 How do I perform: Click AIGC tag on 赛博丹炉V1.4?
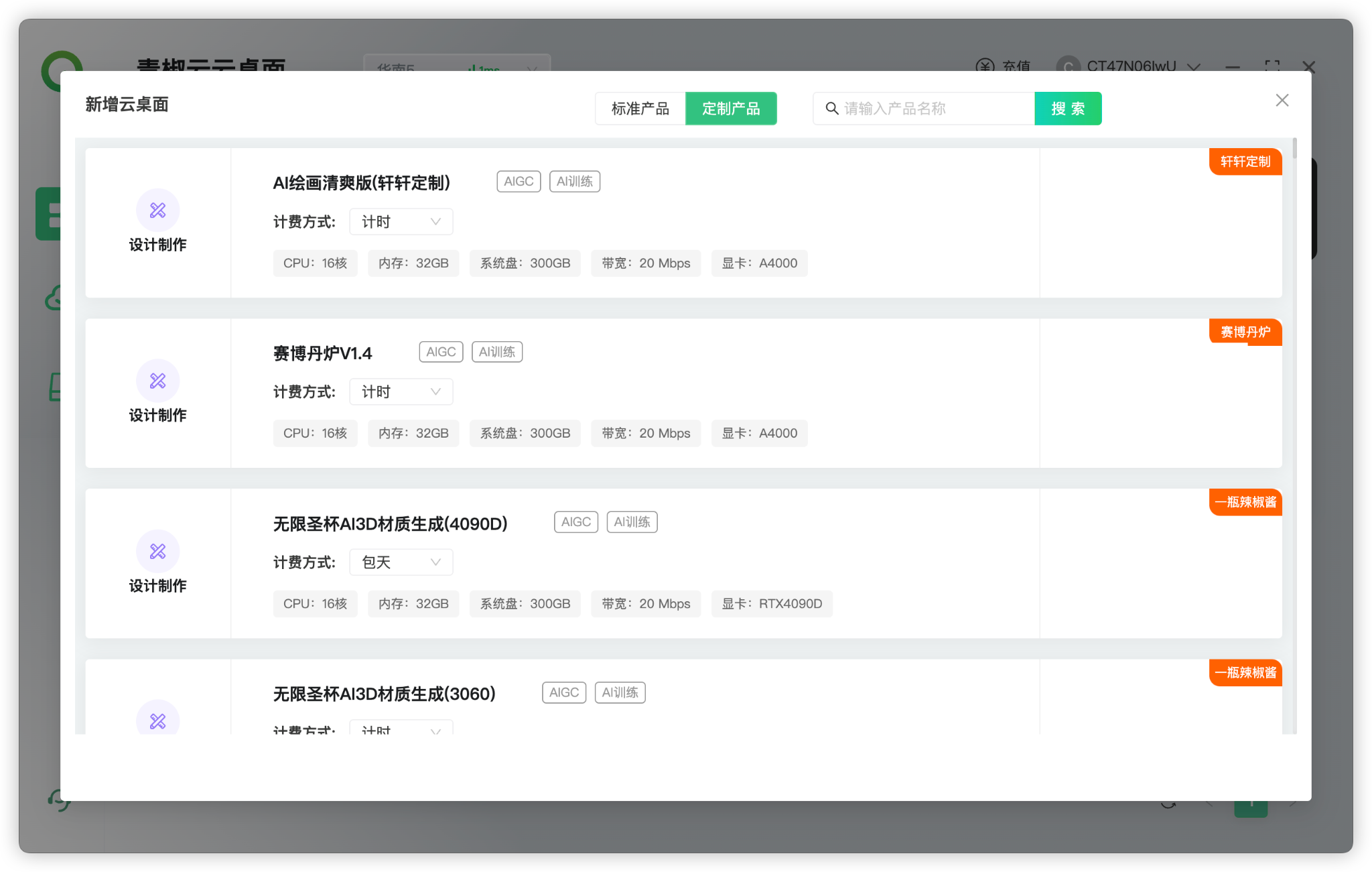tap(441, 352)
